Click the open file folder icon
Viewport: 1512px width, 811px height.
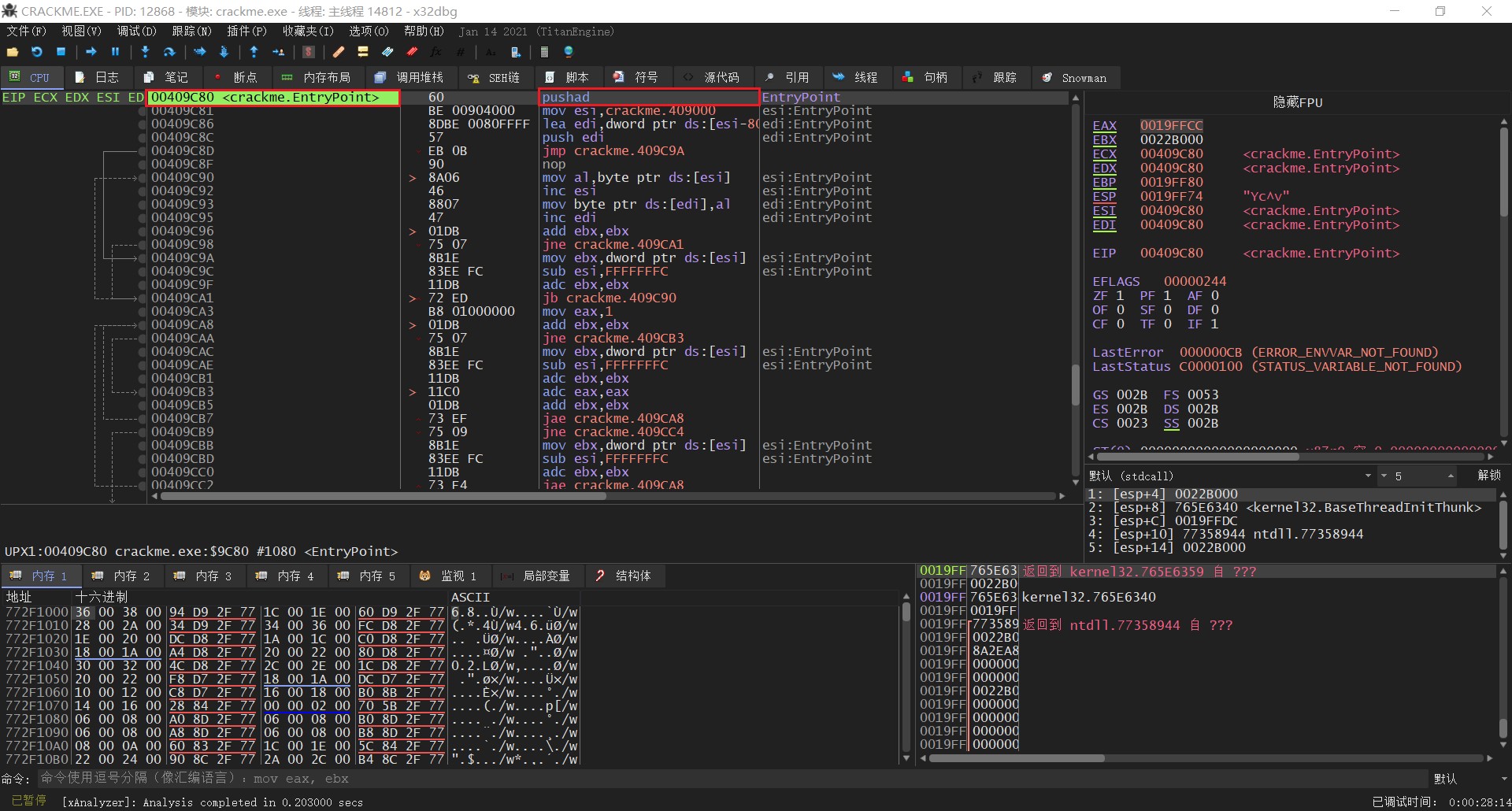coord(13,52)
